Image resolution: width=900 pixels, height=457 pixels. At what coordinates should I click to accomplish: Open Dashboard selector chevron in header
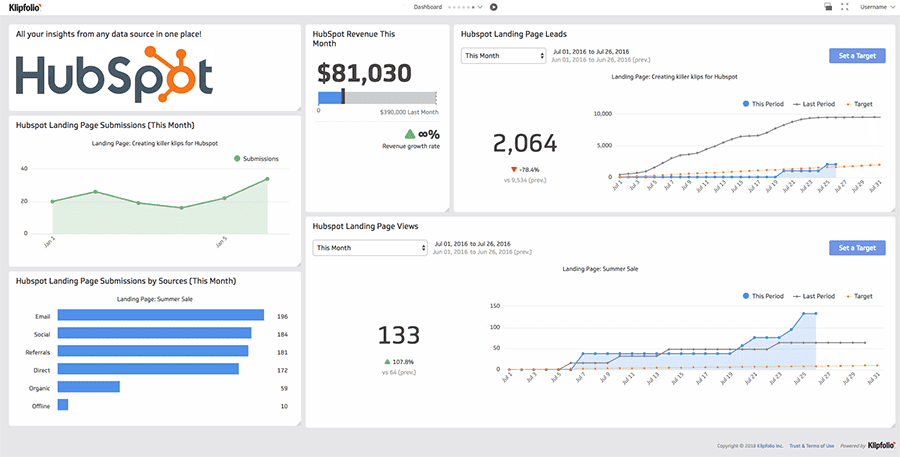pyautogui.click(x=480, y=7)
